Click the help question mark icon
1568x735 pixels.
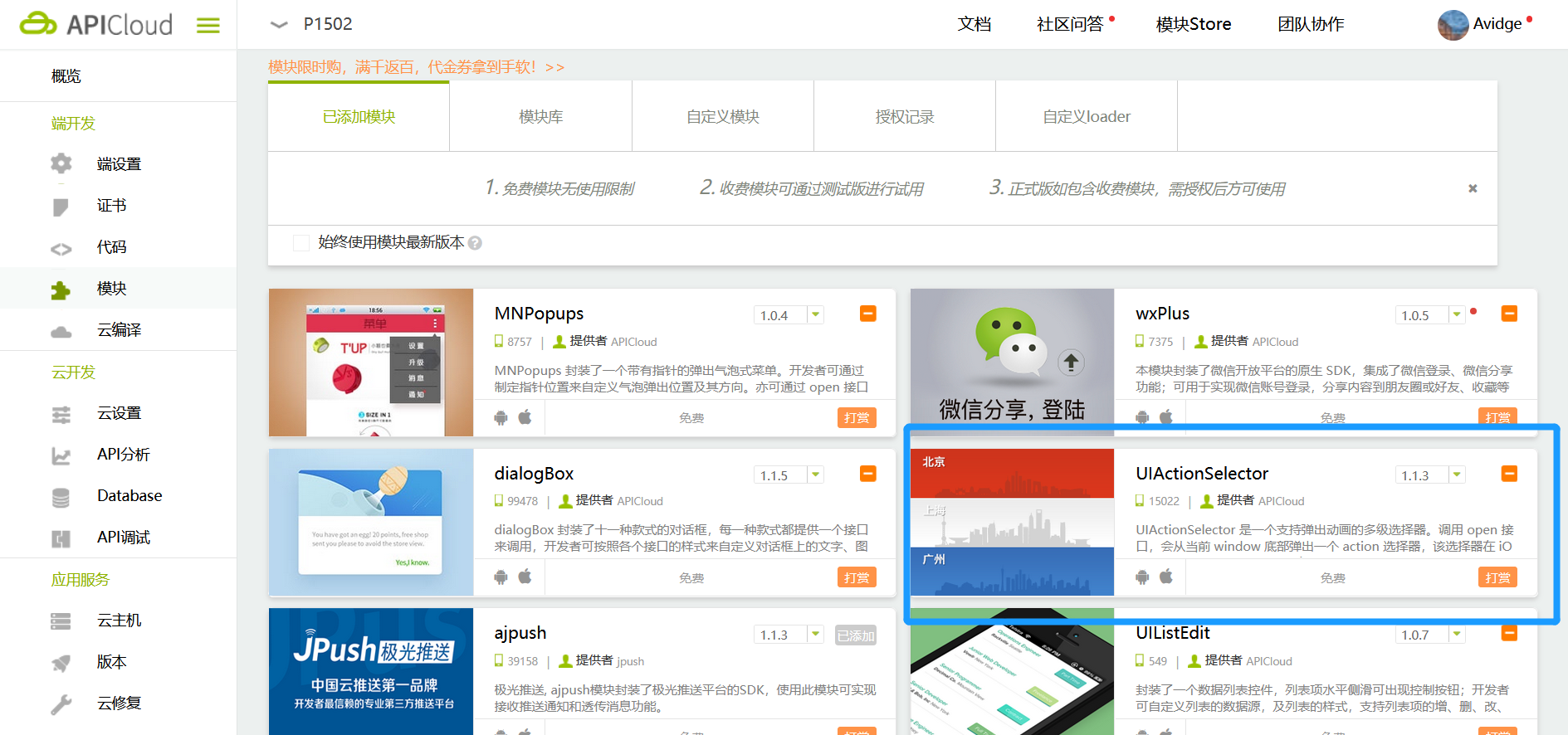475,243
